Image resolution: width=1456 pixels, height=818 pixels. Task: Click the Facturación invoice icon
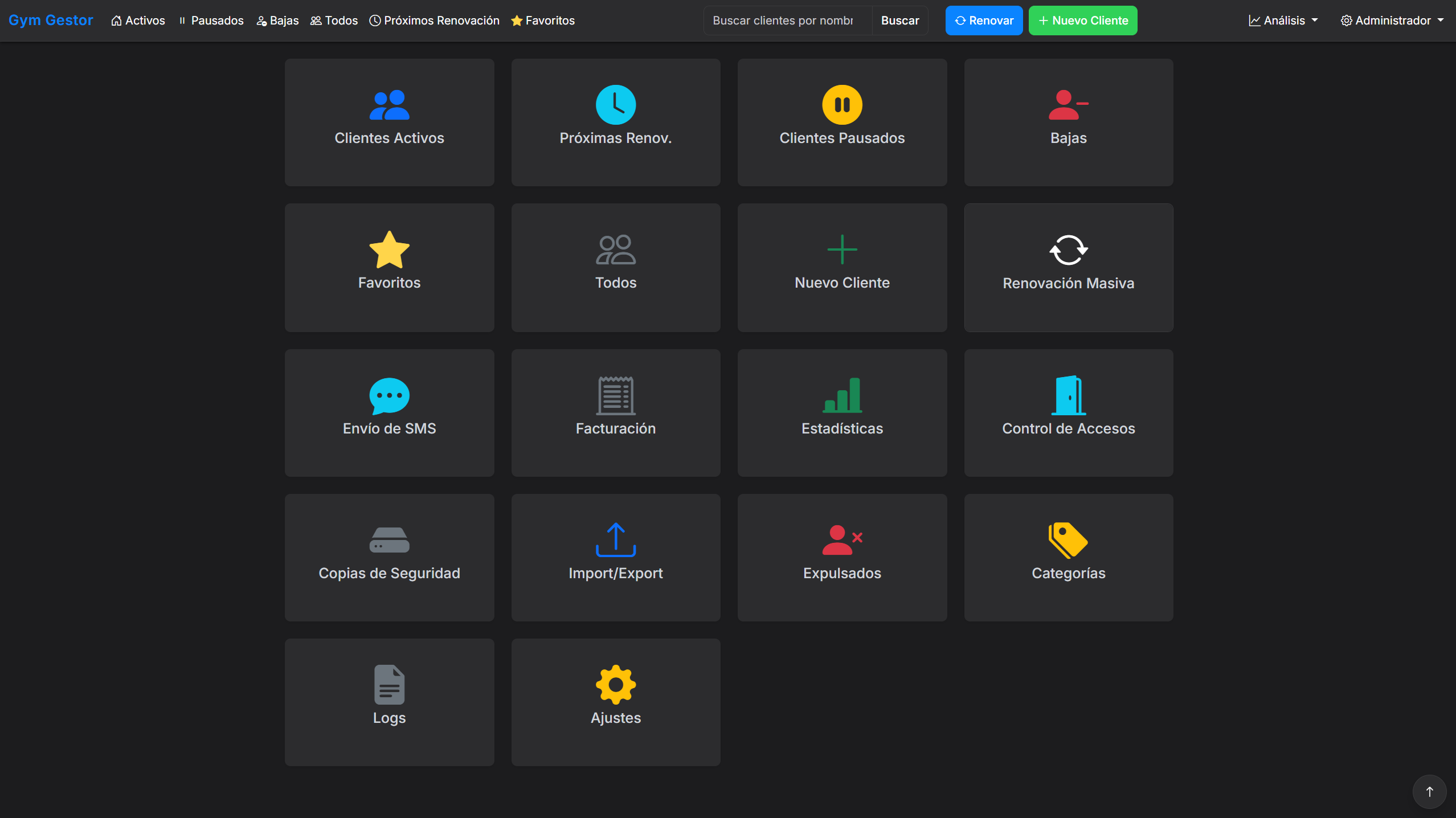pyautogui.click(x=615, y=395)
